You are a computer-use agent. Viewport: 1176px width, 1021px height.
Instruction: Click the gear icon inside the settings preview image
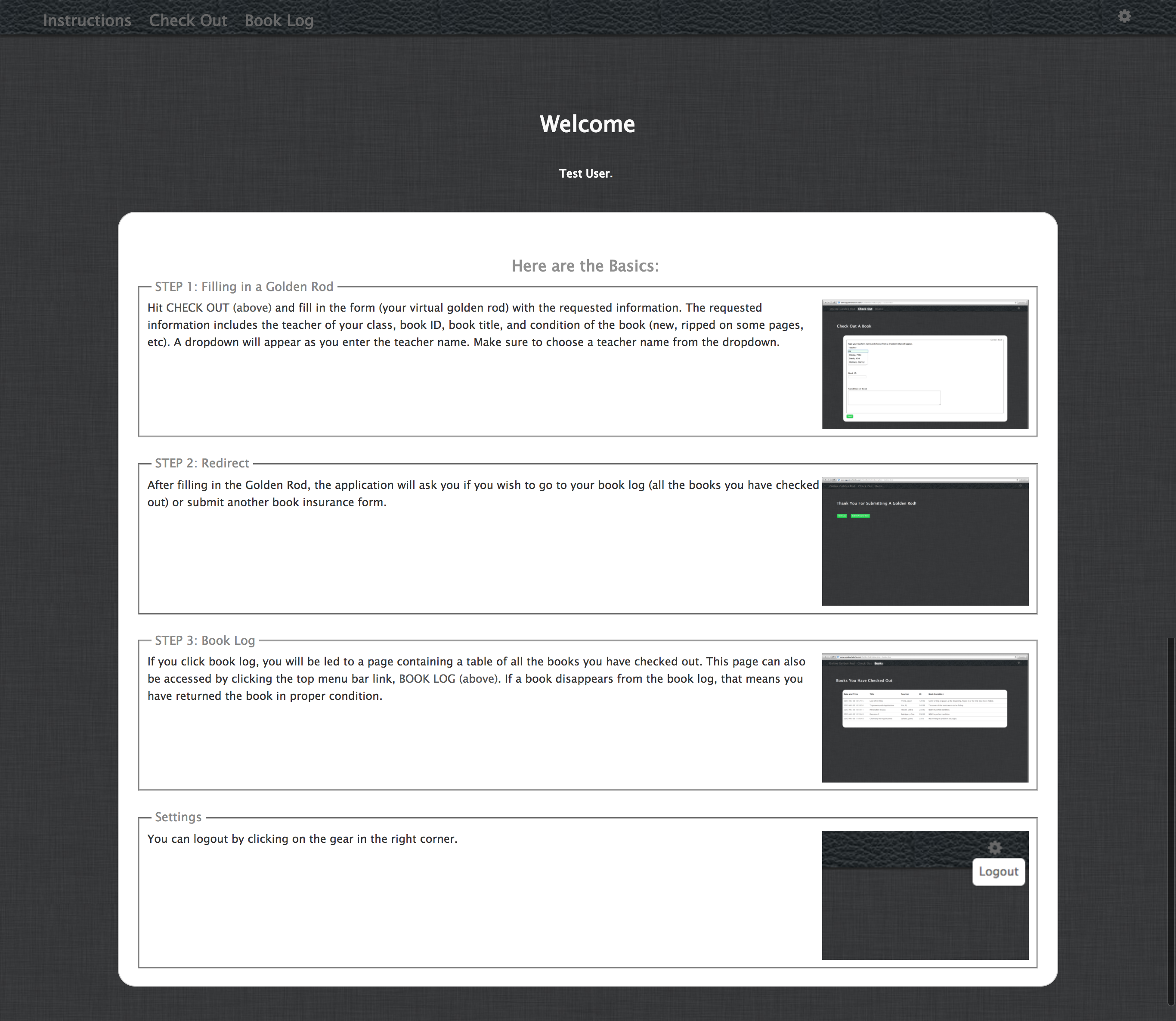995,848
